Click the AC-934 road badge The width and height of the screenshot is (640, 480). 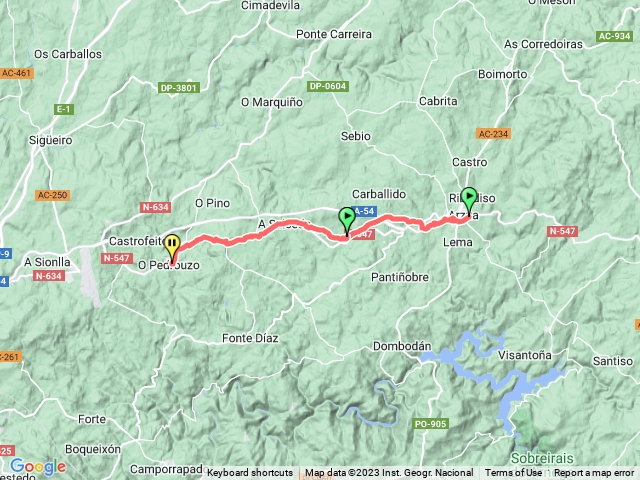[x=615, y=36]
